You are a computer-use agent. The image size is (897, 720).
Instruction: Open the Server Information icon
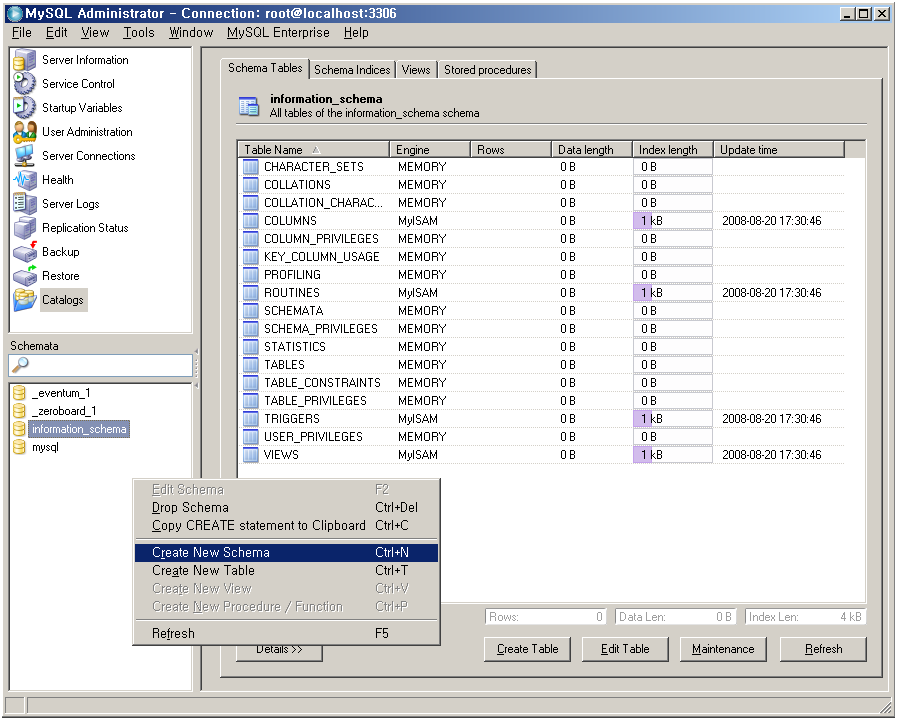25,60
